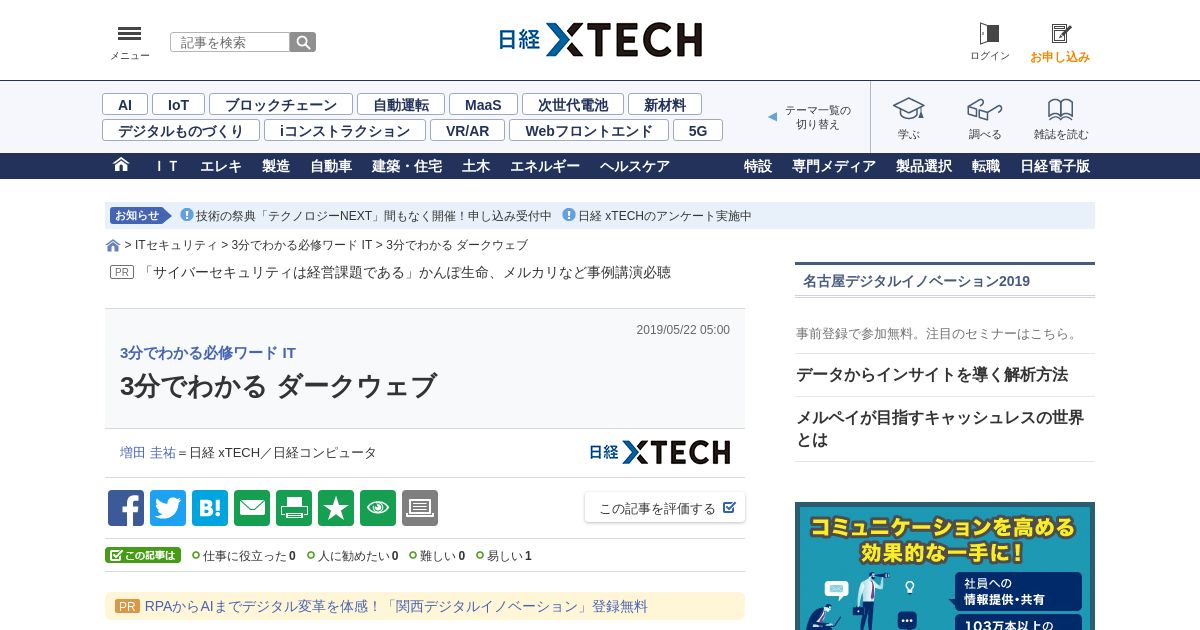Click the breadcrumb home icon
Screen dimensions: 1200x630
click(x=113, y=246)
